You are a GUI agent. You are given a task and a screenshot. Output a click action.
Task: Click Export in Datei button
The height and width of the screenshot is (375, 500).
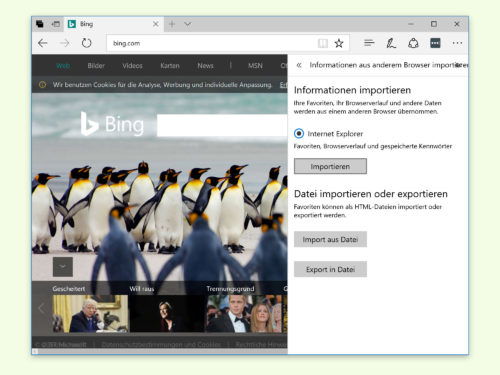pos(330,269)
